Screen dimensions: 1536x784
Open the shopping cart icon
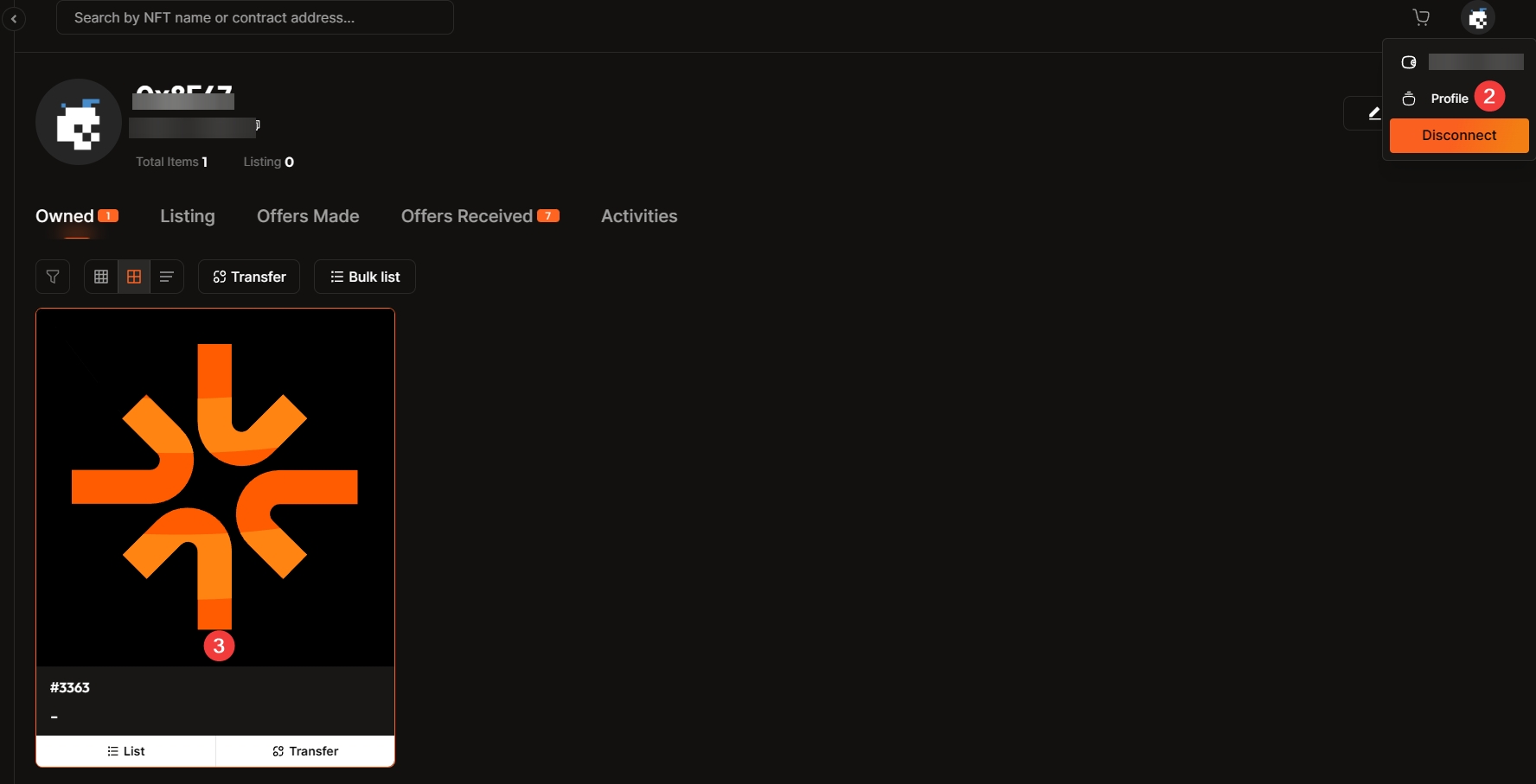[x=1421, y=17]
